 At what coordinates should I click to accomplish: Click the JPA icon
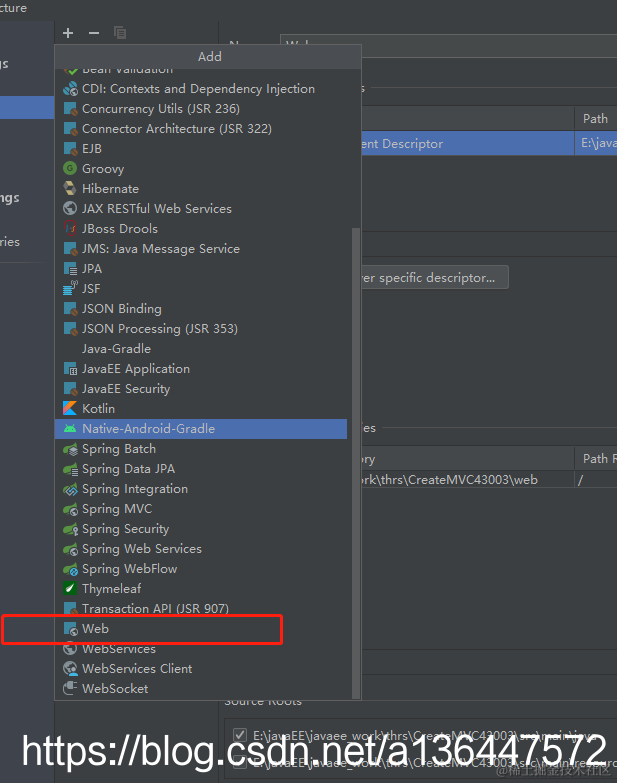[70, 269]
